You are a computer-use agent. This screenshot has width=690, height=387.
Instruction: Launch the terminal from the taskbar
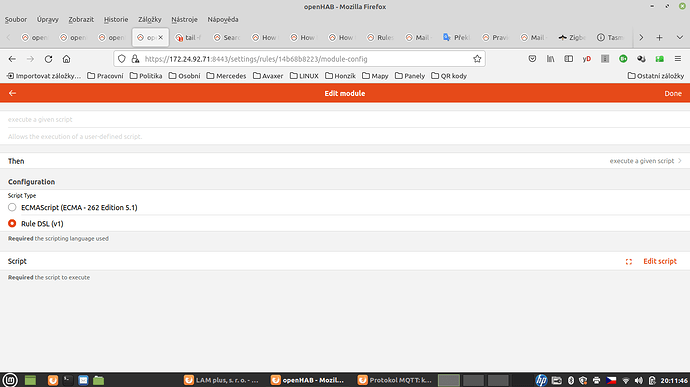(x=68, y=380)
